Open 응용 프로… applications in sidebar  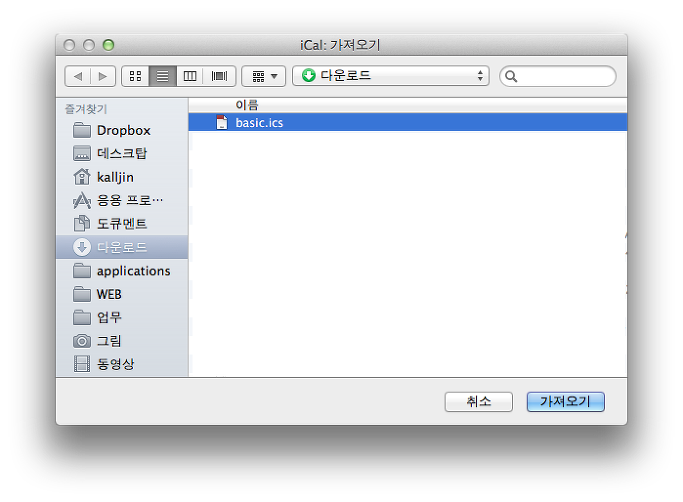122,200
